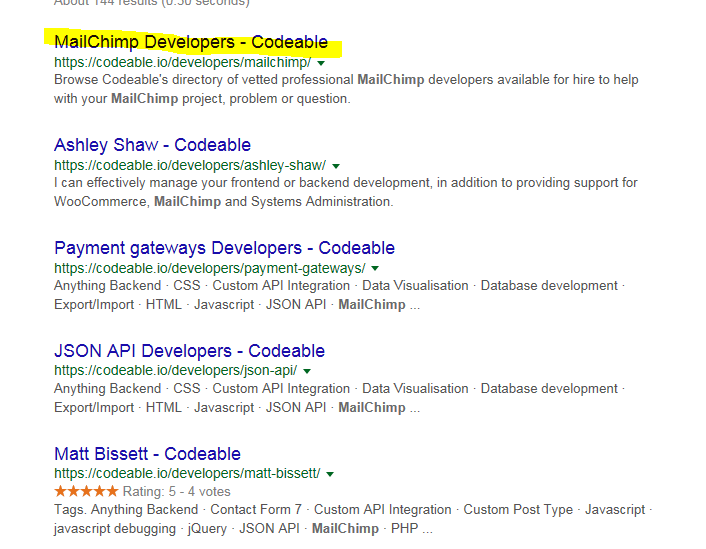The height and width of the screenshot is (549, 706).
Task: Select the green codeable.io/developers/payment-gateways/ URL
Action: [x=209, y=268]
